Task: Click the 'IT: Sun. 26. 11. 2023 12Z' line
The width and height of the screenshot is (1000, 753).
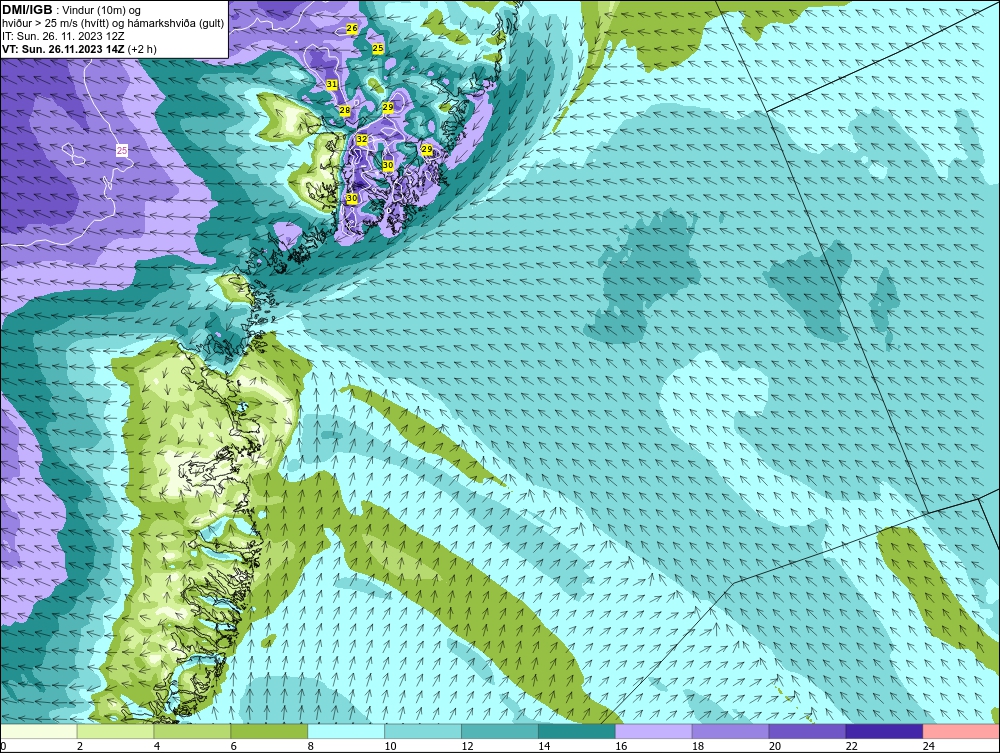Action: click(x=64, y=36)
